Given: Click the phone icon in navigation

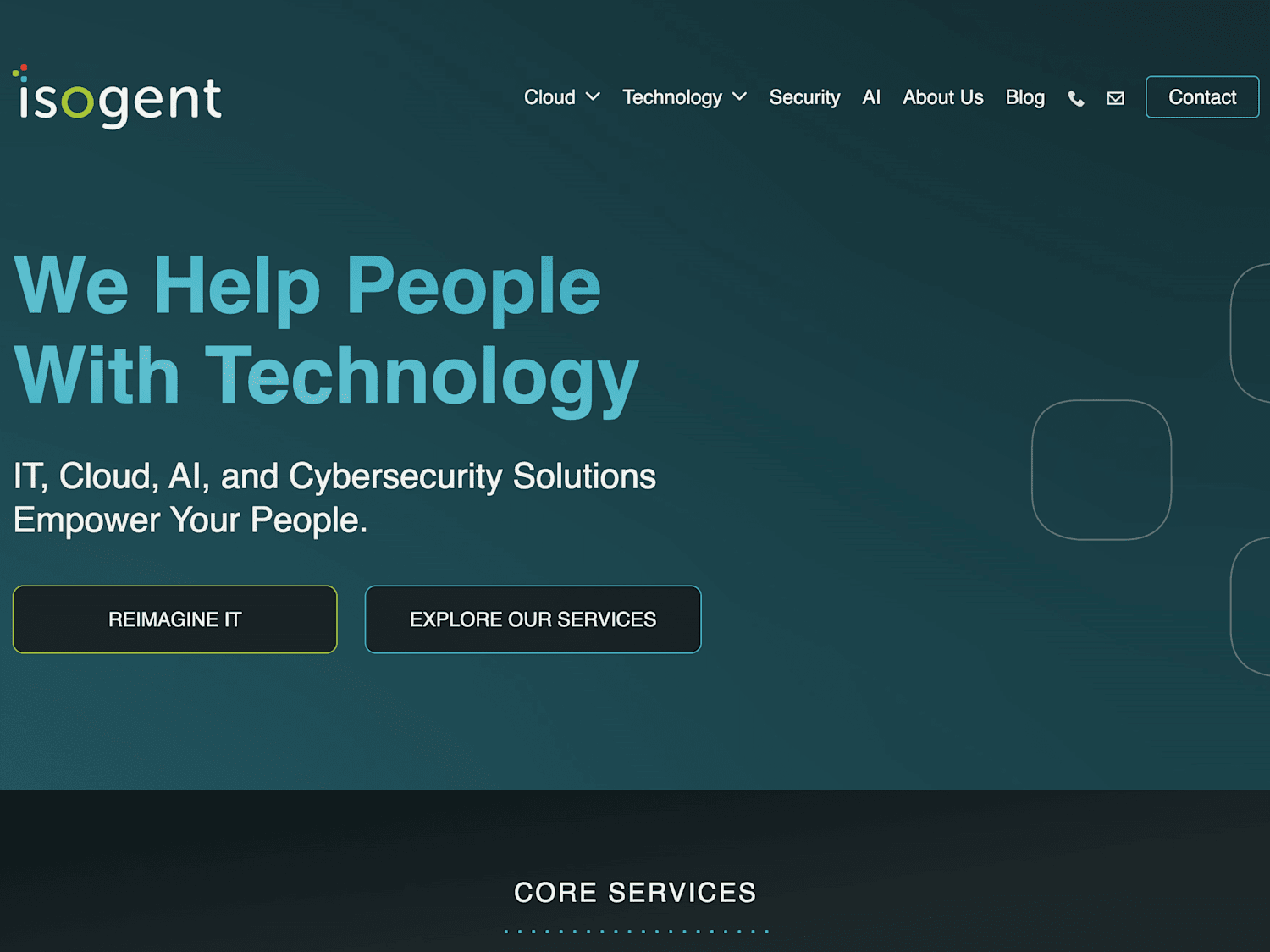Looking at the screenshot, I should point(1076,98).
